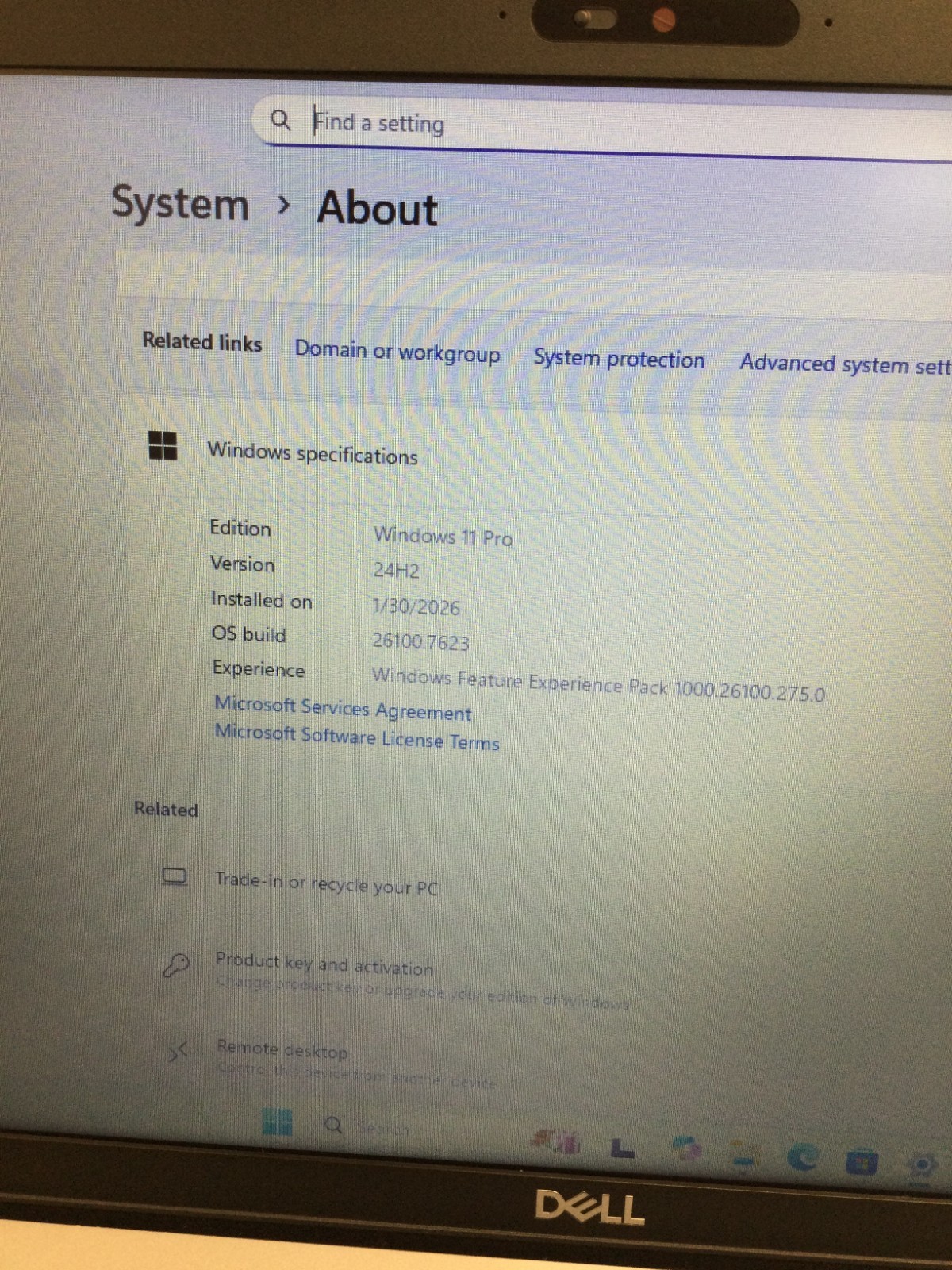Click the Windows 11 Pro edition value
This screenshot has width=952, height=1270.
click(x=443, y=537)
